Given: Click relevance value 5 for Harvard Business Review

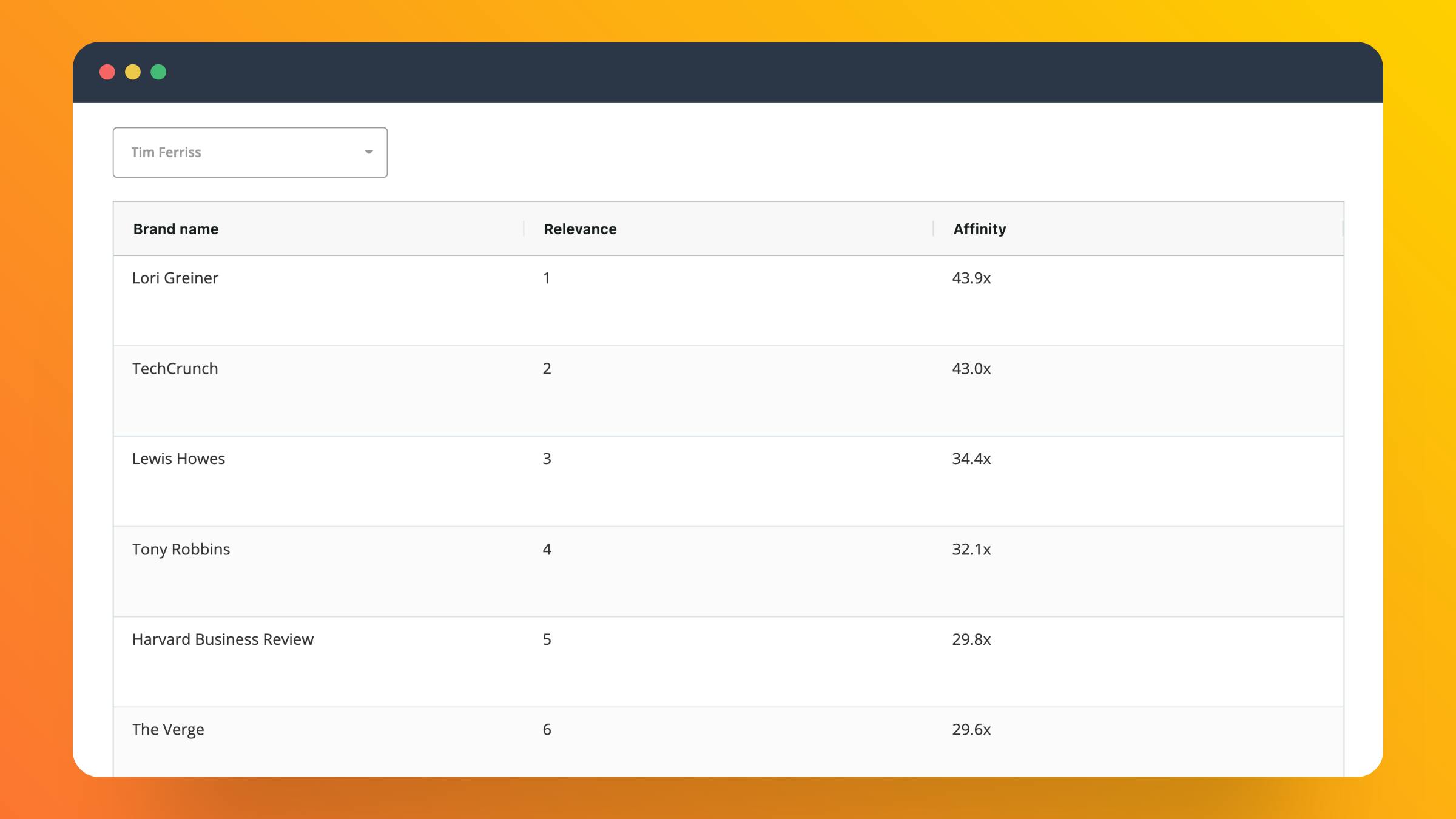Looking at the screenshot, I should [547, 639].
